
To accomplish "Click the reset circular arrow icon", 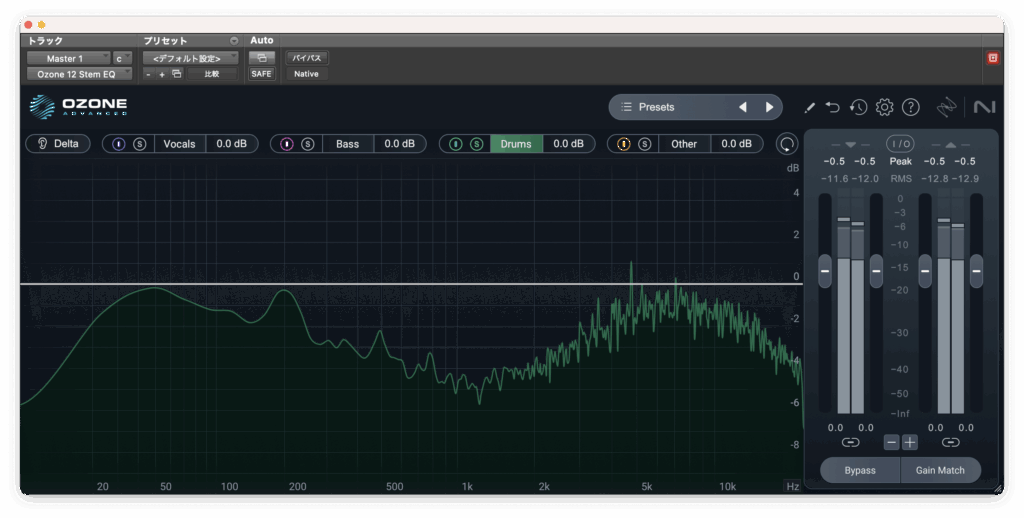I will pyautogui.click(x=788, y=144).
